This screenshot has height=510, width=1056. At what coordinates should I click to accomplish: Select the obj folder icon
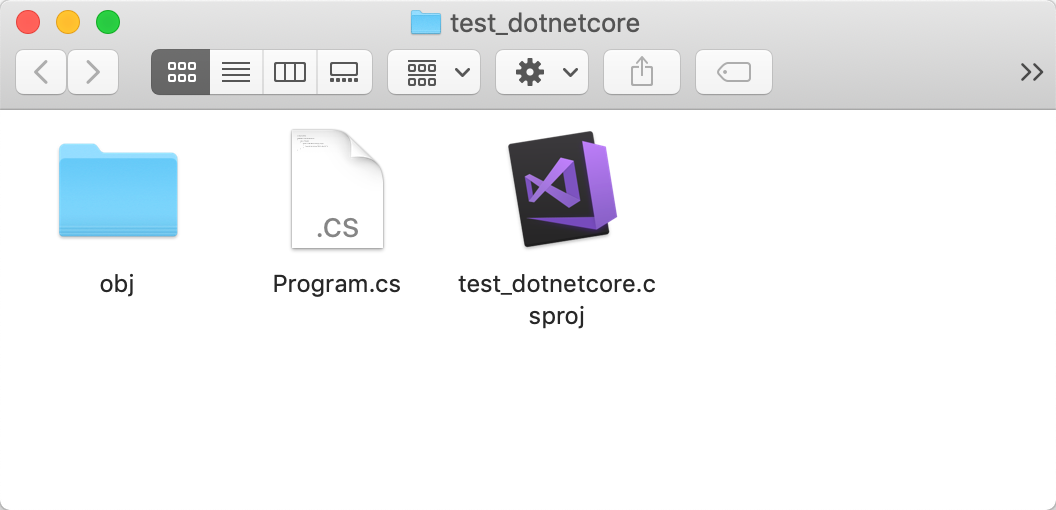[118, 190]
